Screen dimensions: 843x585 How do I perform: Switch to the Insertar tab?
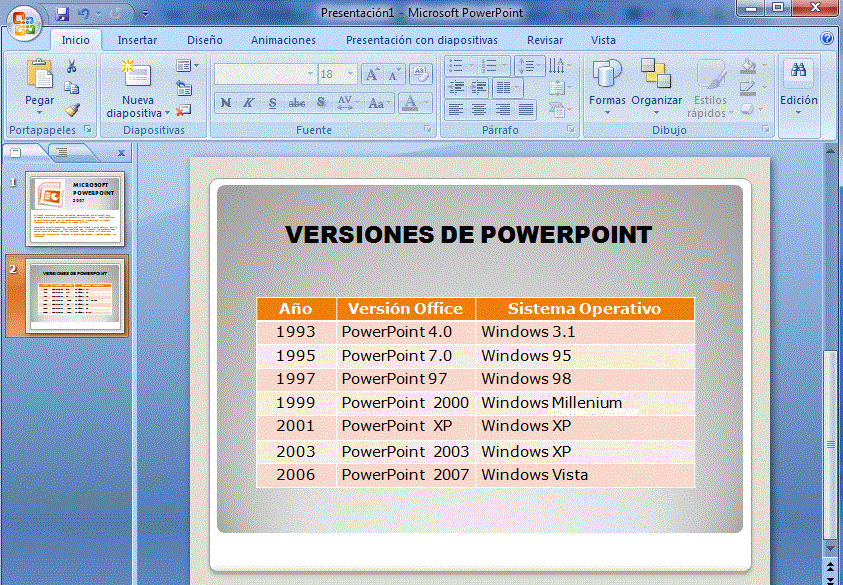point(137,40)
